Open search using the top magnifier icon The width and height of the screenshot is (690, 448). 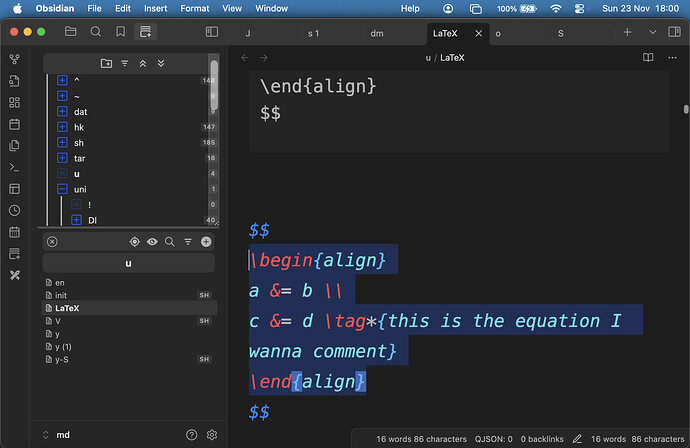tap(96, 32)
